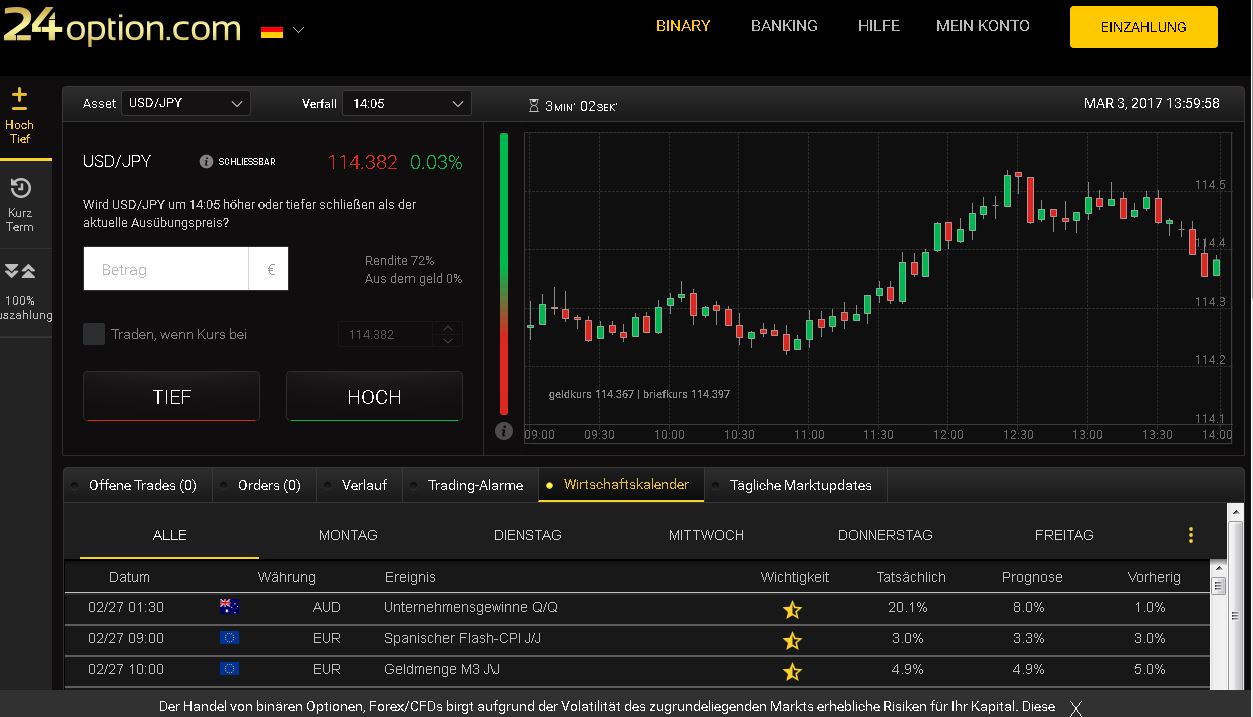Click the Ereignis column header
Image resolution: width=1253 pixels, height=717 pixels.
click(x=410, y=577)
